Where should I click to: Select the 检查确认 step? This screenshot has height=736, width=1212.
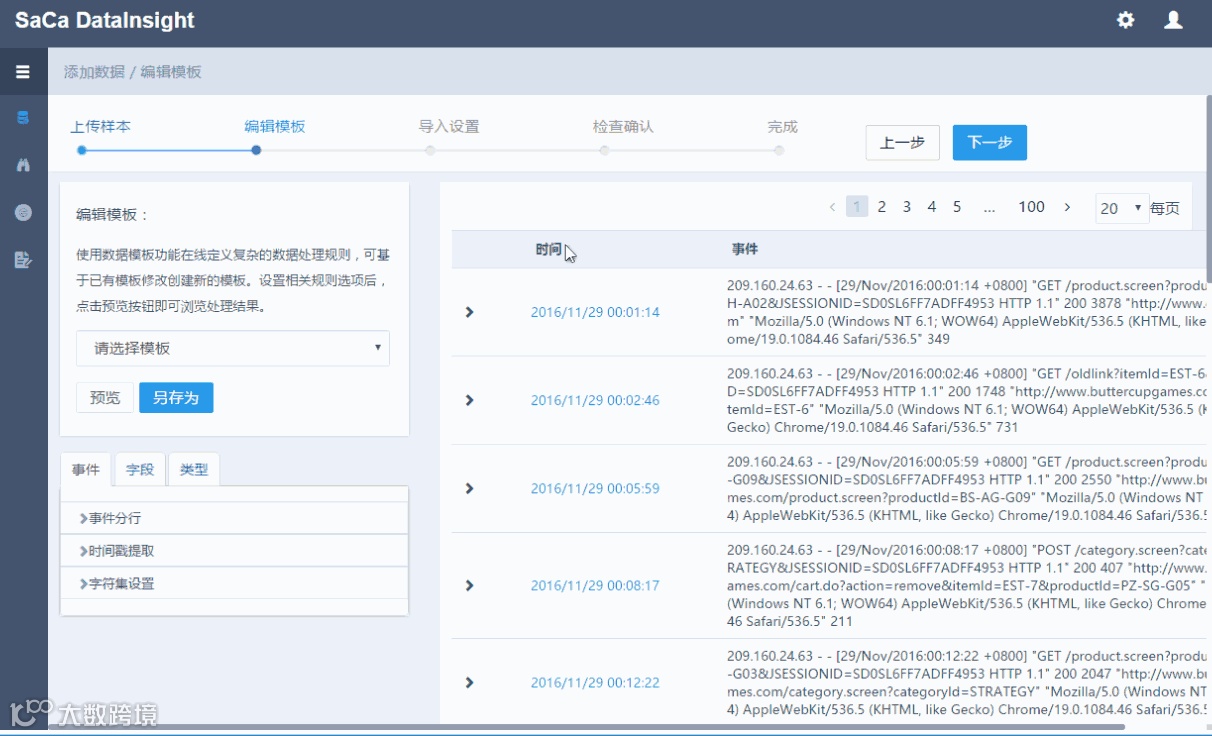[623, 127]
